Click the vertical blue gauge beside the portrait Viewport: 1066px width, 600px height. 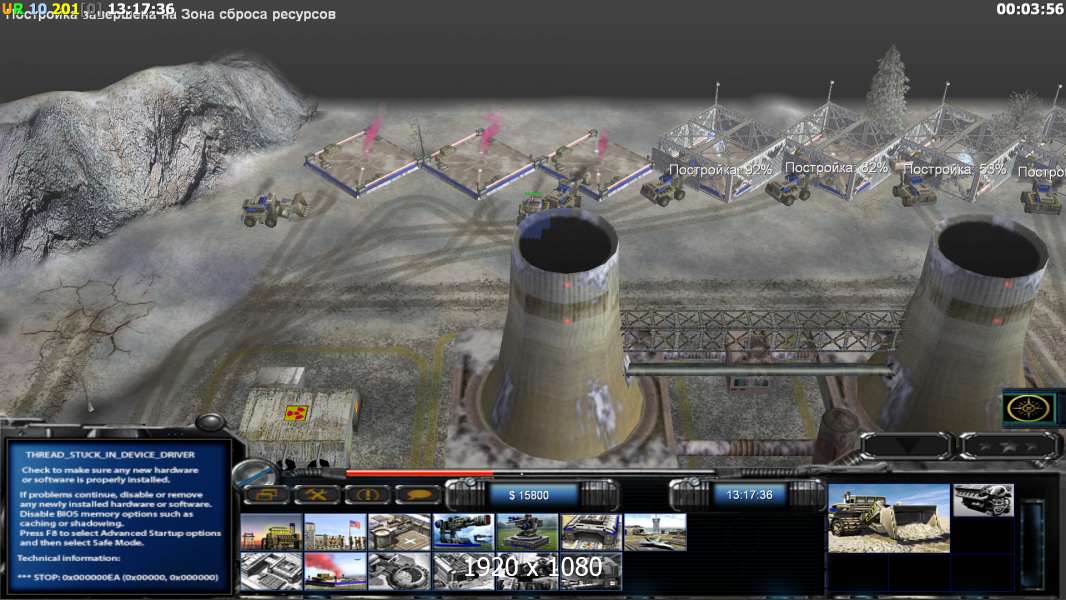pyautogui.click(x=1033, y=544)
